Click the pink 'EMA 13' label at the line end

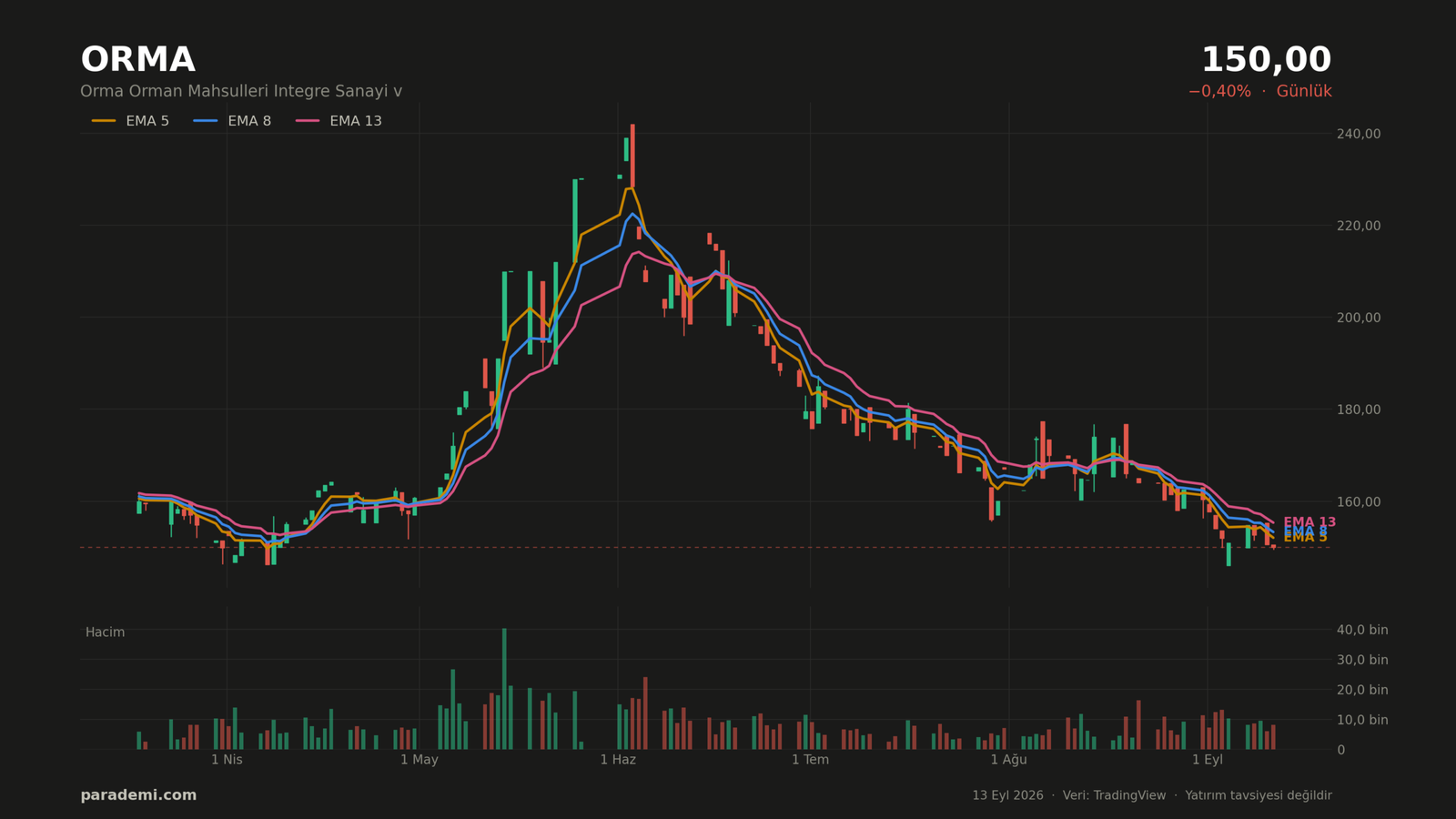(x=1309, y=522)
